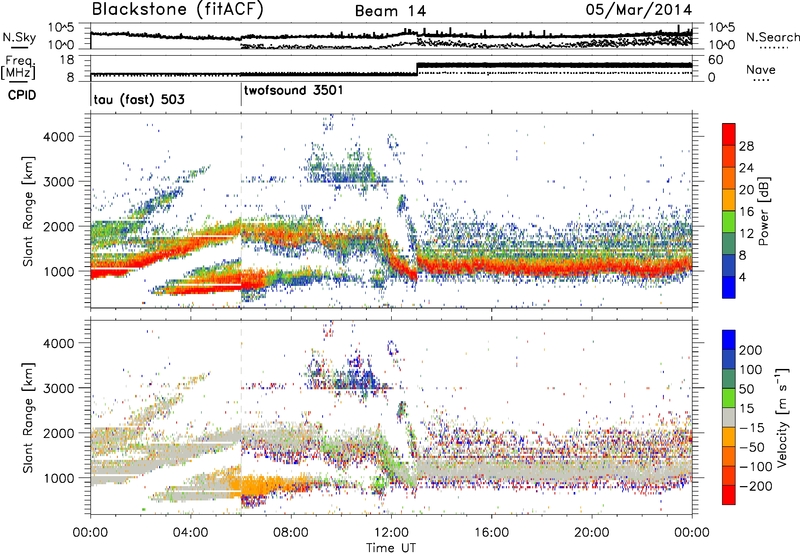The height and width of the screenshot is (554, 800).
Task: Click the 'Velocity [m s-1]' color bar label
Action: point(782,417)
